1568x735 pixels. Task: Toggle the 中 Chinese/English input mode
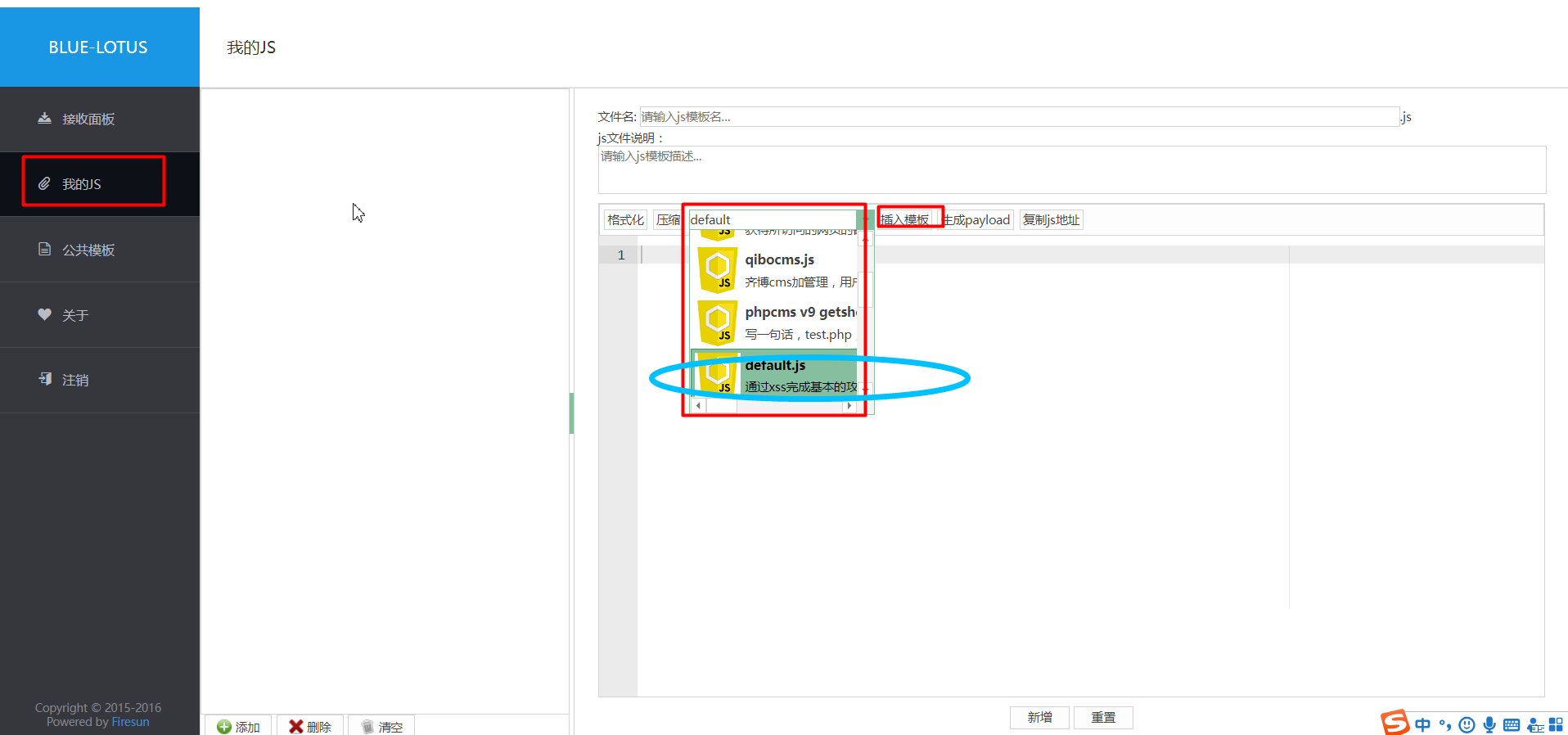(x=1422, y=724)
